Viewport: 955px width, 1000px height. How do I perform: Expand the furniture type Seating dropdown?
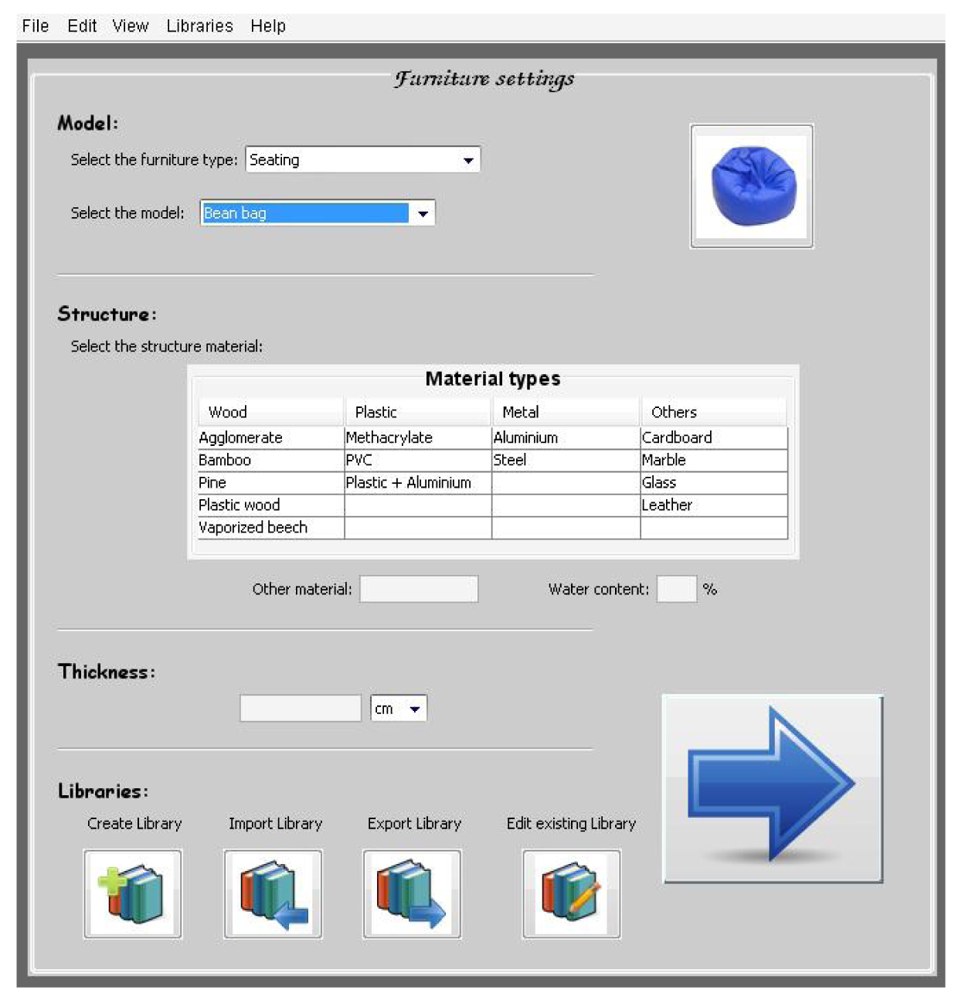coord(363,159)
